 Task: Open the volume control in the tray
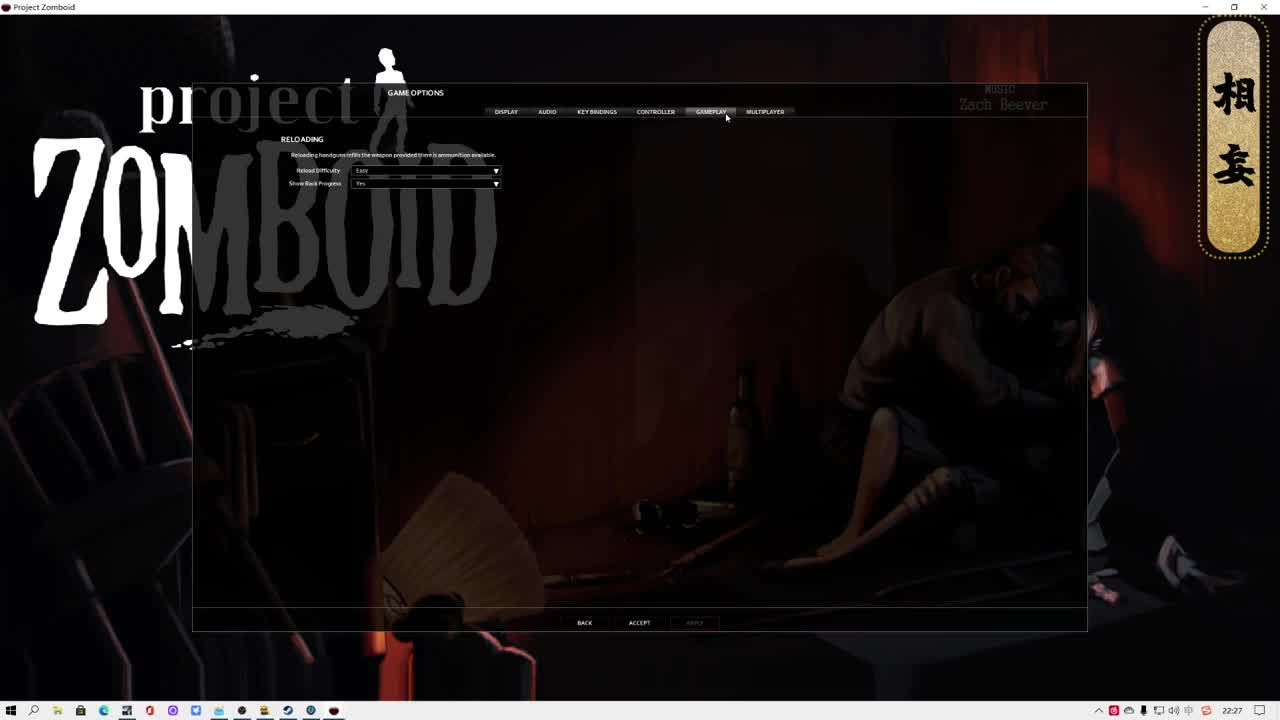pyautogui.click(x=1174, y=711)
